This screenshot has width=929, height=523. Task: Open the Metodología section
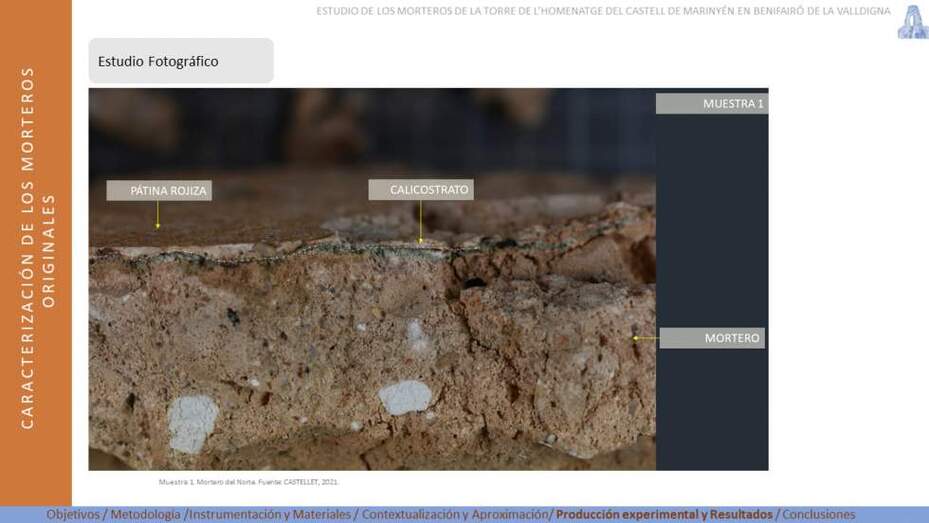tap(145, 514)
